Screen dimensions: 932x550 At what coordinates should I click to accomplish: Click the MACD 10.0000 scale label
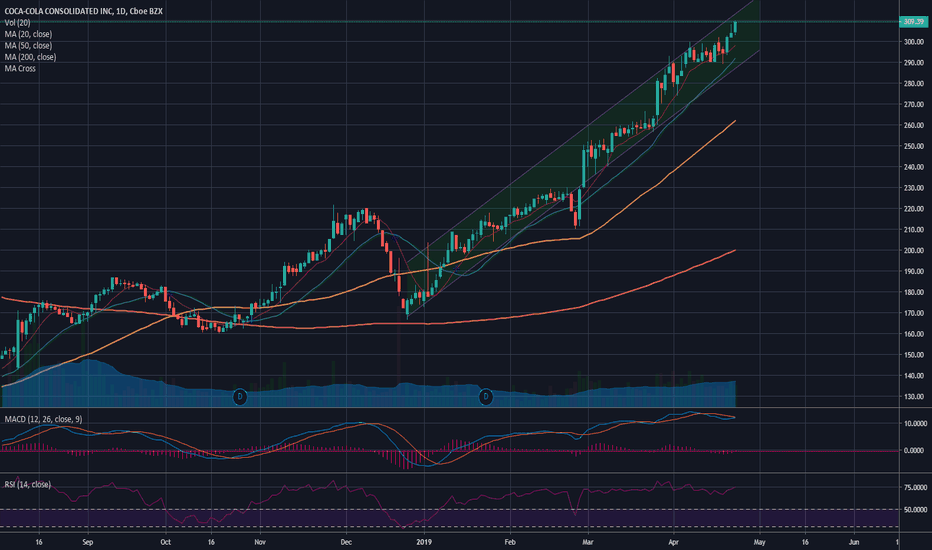(x=915, y=423)
